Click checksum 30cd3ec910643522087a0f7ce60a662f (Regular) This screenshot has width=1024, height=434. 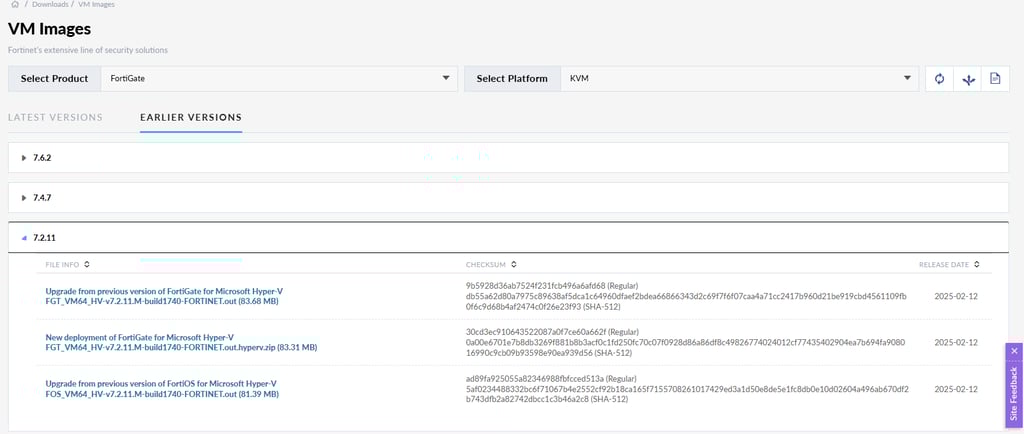(552, 332)
